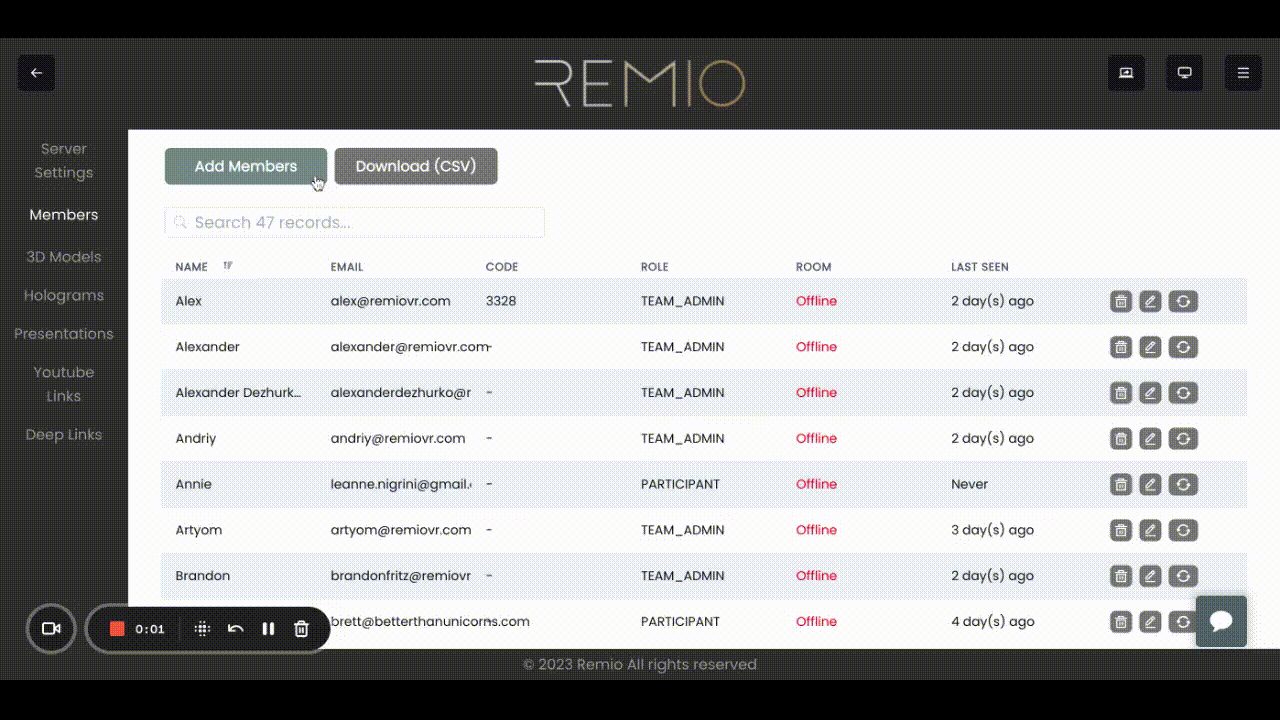
Task: Select the laptop share icon in the header
Action: coord(1125,72)
